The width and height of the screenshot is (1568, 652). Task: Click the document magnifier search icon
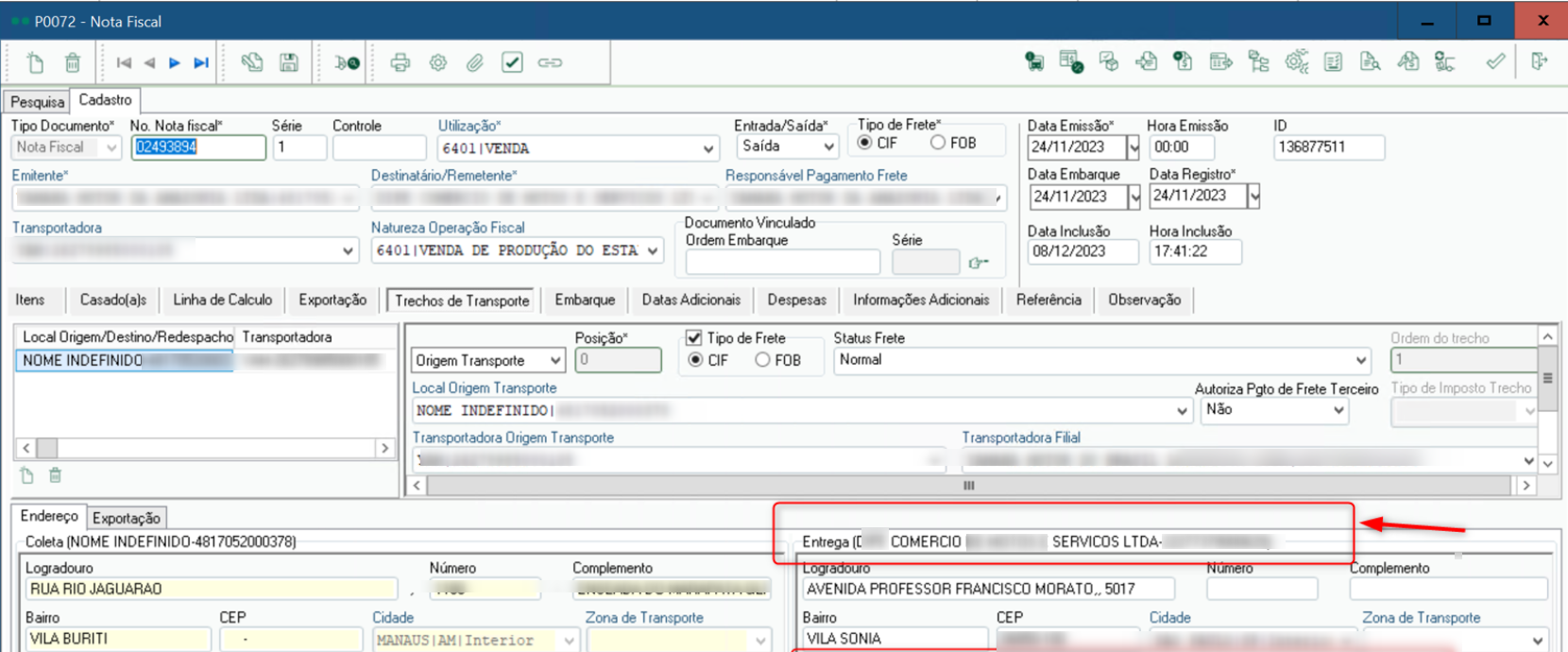[1370, 62]
